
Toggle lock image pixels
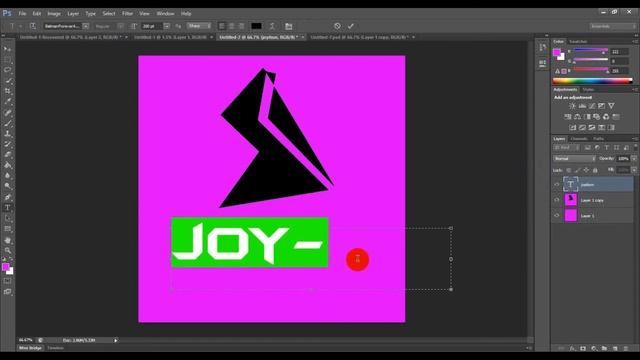[x=577, y=170]
